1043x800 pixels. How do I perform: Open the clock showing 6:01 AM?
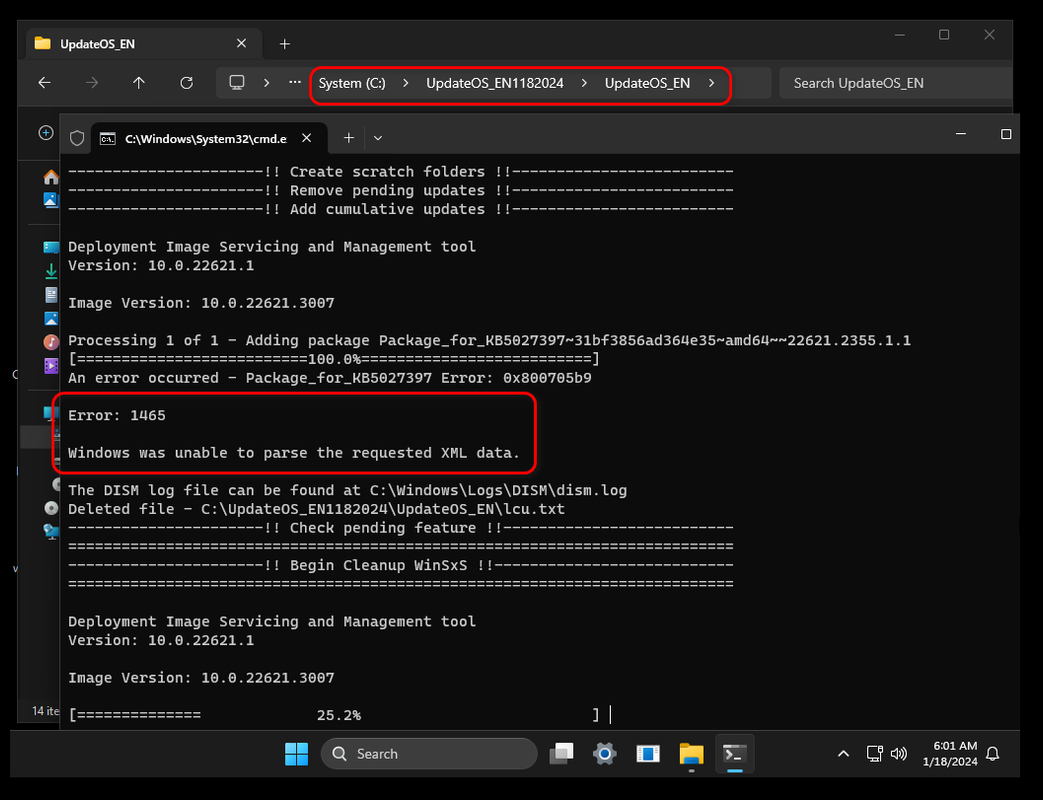[950, 753]
